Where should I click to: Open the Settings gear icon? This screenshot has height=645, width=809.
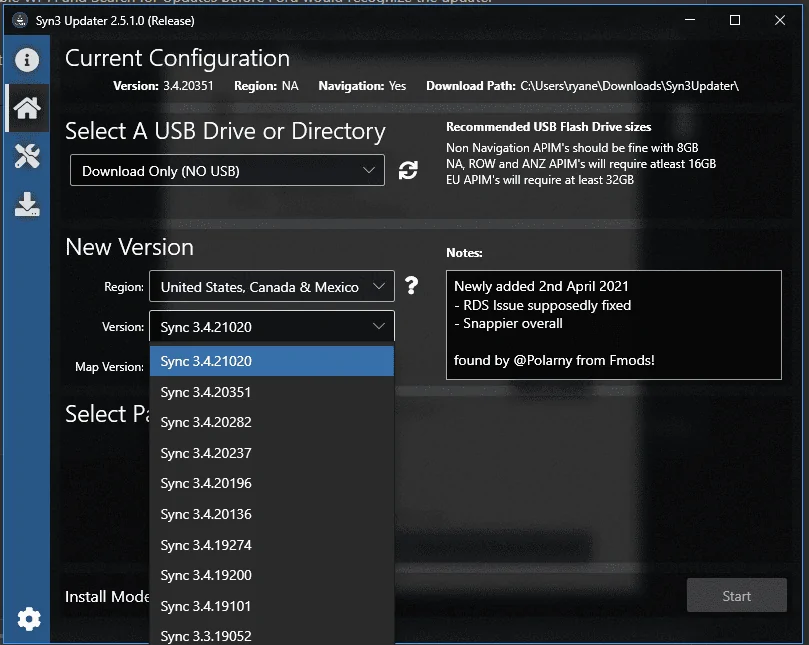28,618
